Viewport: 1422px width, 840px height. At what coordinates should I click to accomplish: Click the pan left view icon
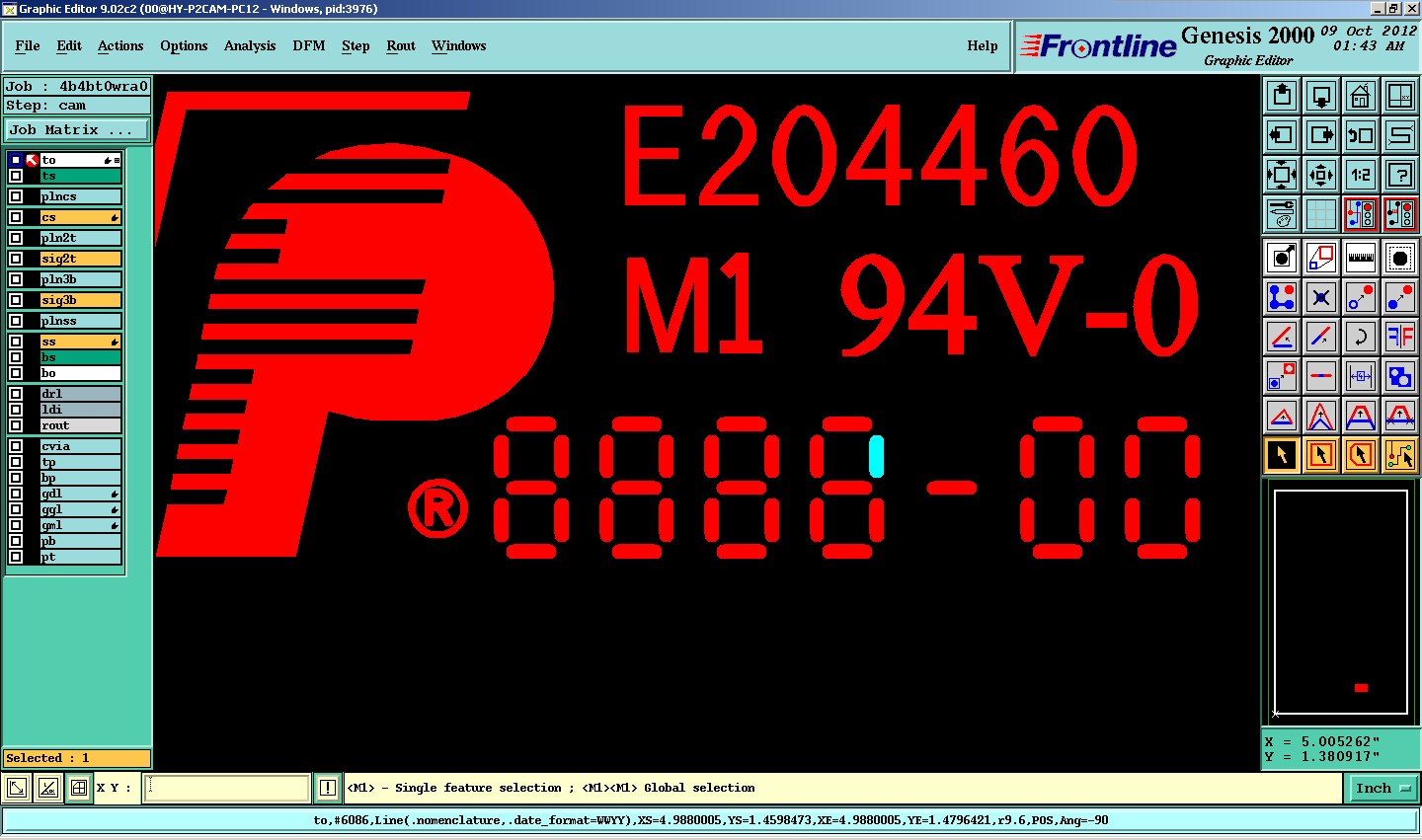pyautogui.click(x=1282, y=135)
